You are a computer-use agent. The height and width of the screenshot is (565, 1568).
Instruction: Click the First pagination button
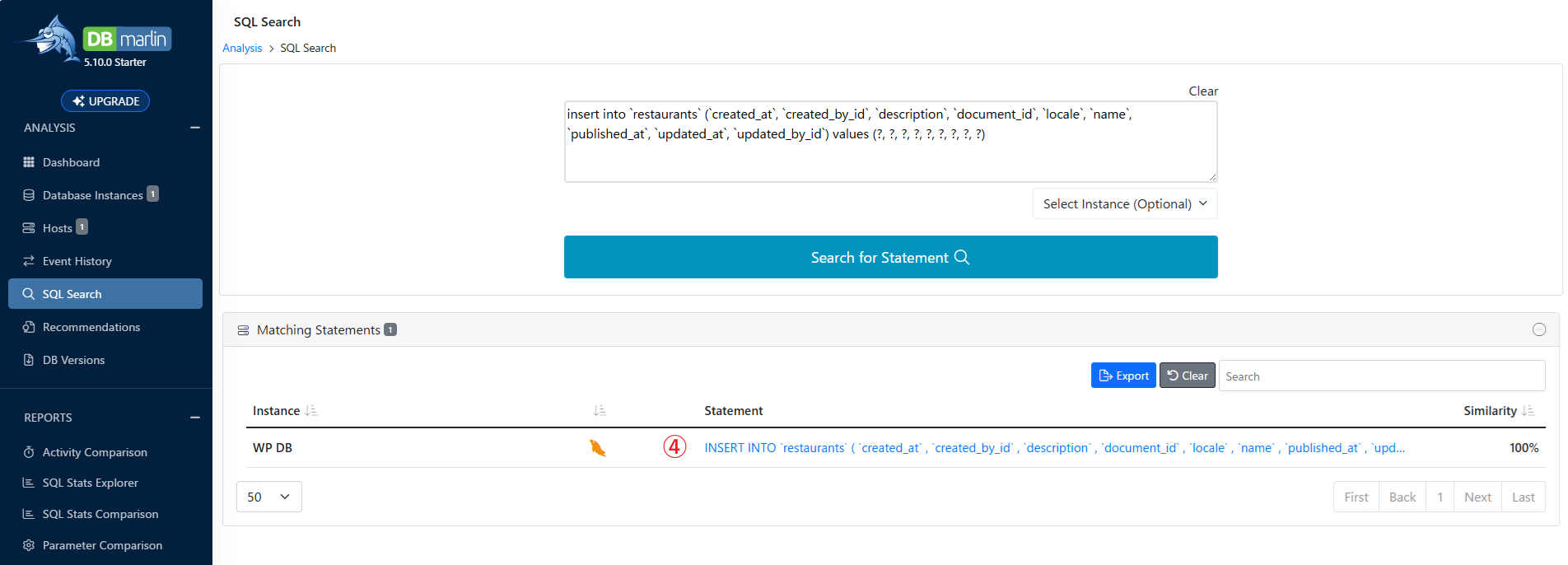coord(1356,497)
